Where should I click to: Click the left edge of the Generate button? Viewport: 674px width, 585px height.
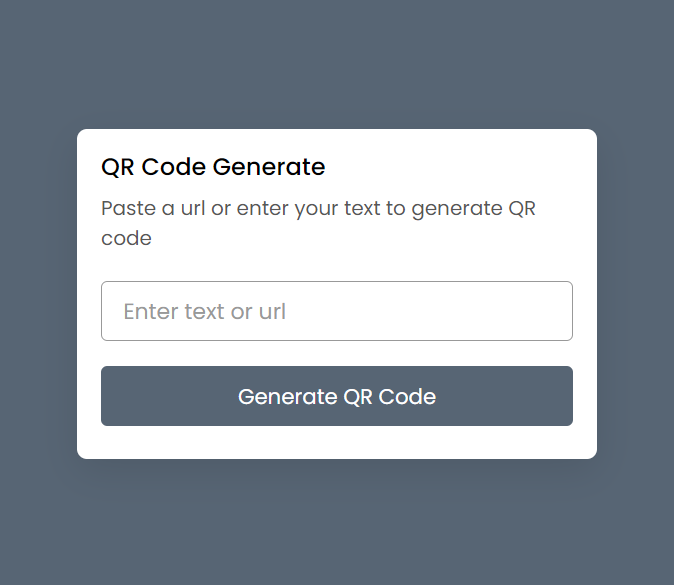tap(112, 396)
